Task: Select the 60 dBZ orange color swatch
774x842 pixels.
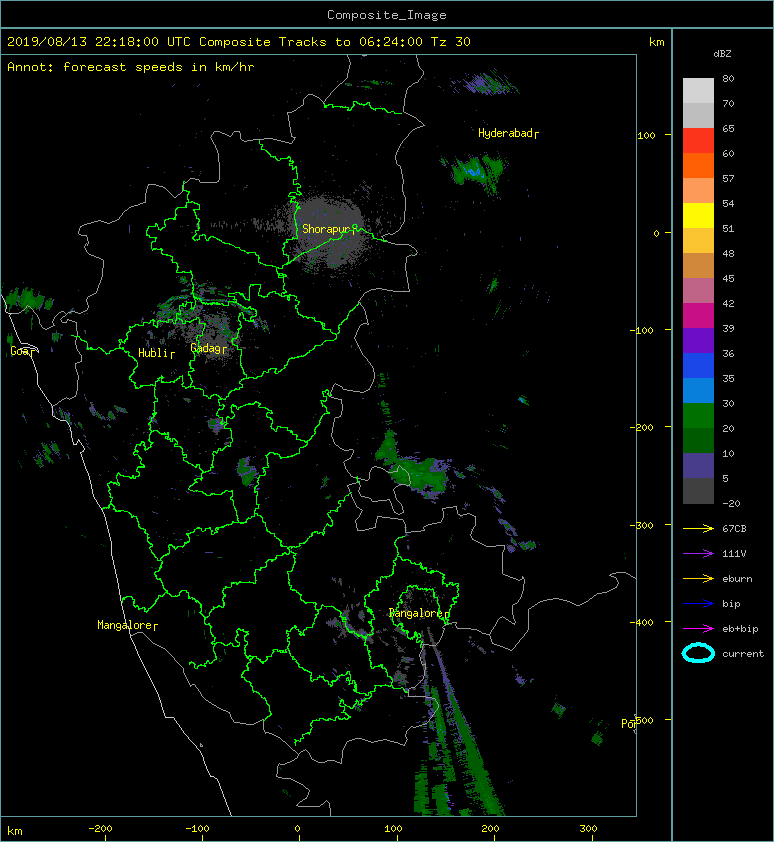Action: coord(698,165)
